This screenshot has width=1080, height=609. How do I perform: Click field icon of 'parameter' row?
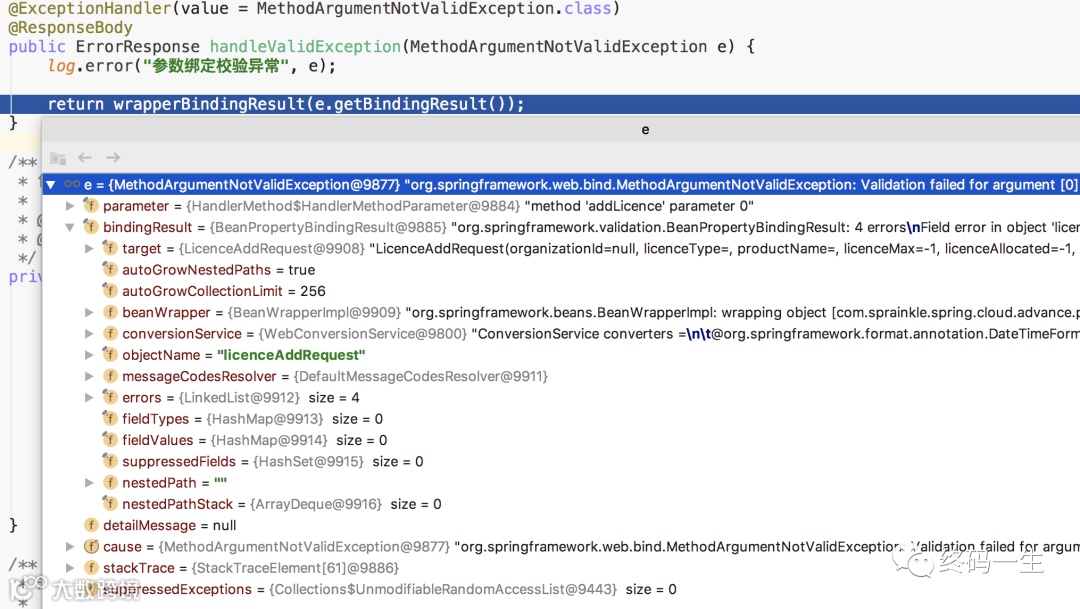(90, 205)
